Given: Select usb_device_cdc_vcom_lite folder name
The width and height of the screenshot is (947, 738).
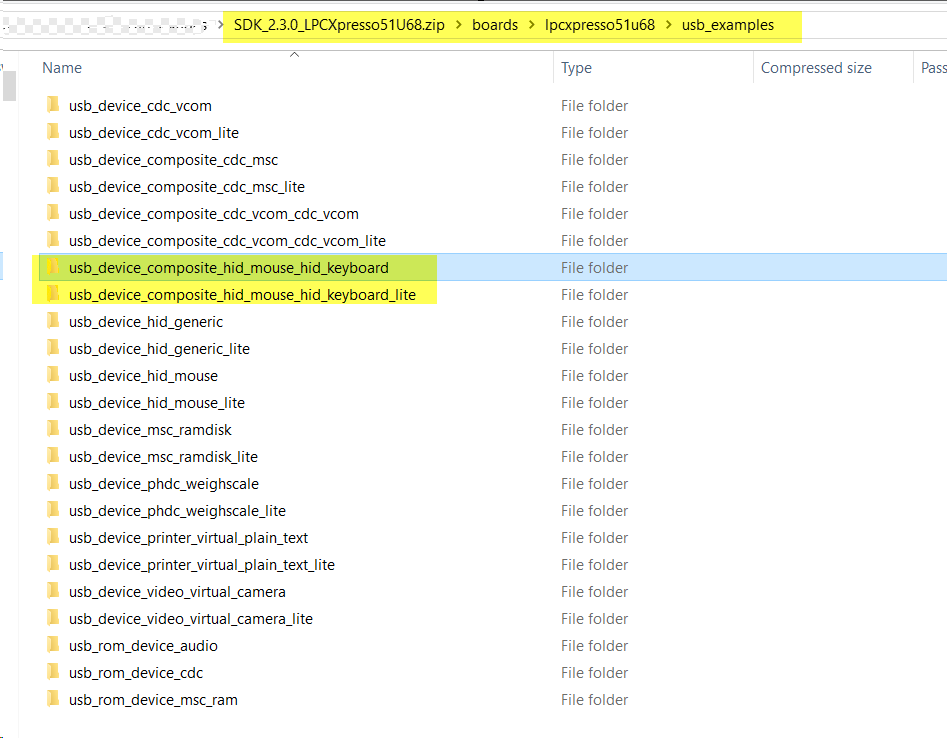Looking at the screenshot, I should pos(153,133).
